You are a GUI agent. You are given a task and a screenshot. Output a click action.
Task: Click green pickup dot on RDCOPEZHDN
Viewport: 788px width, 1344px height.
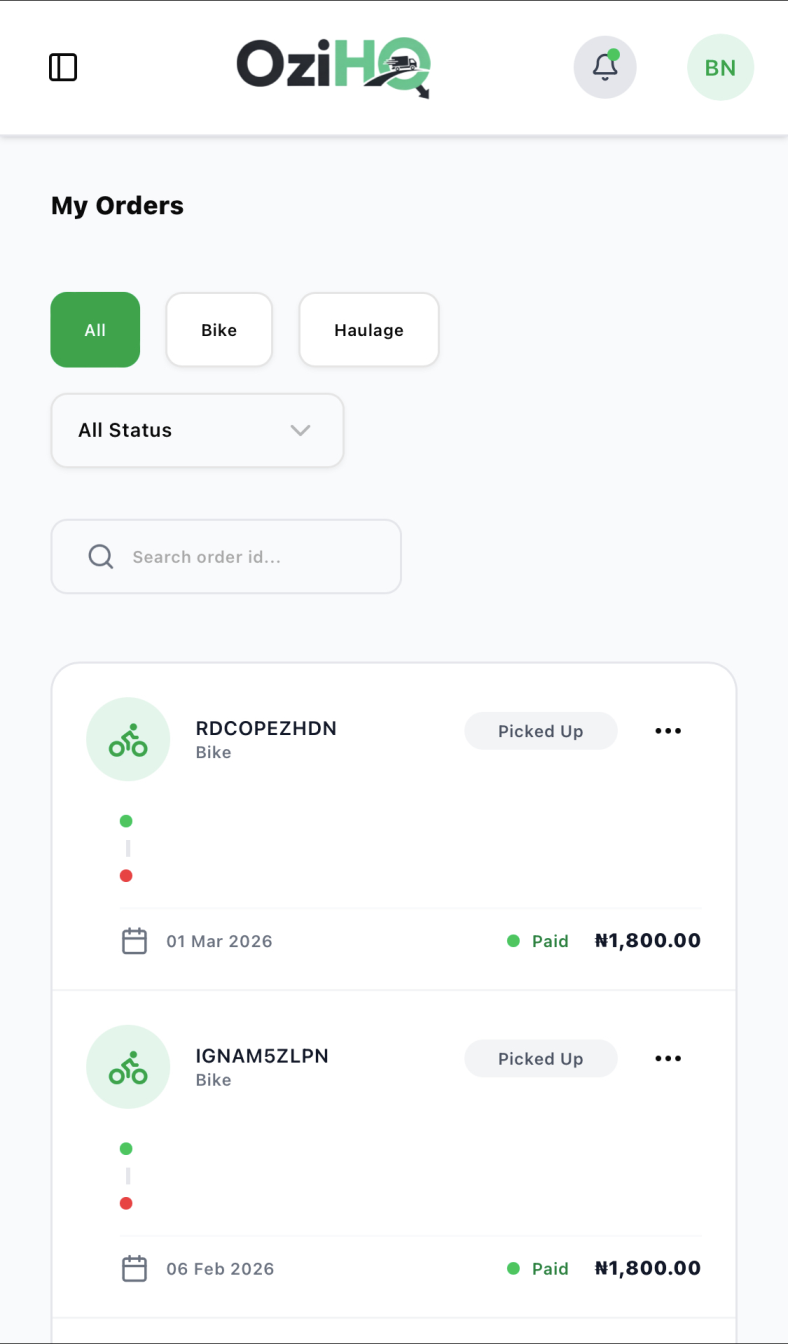126,821
